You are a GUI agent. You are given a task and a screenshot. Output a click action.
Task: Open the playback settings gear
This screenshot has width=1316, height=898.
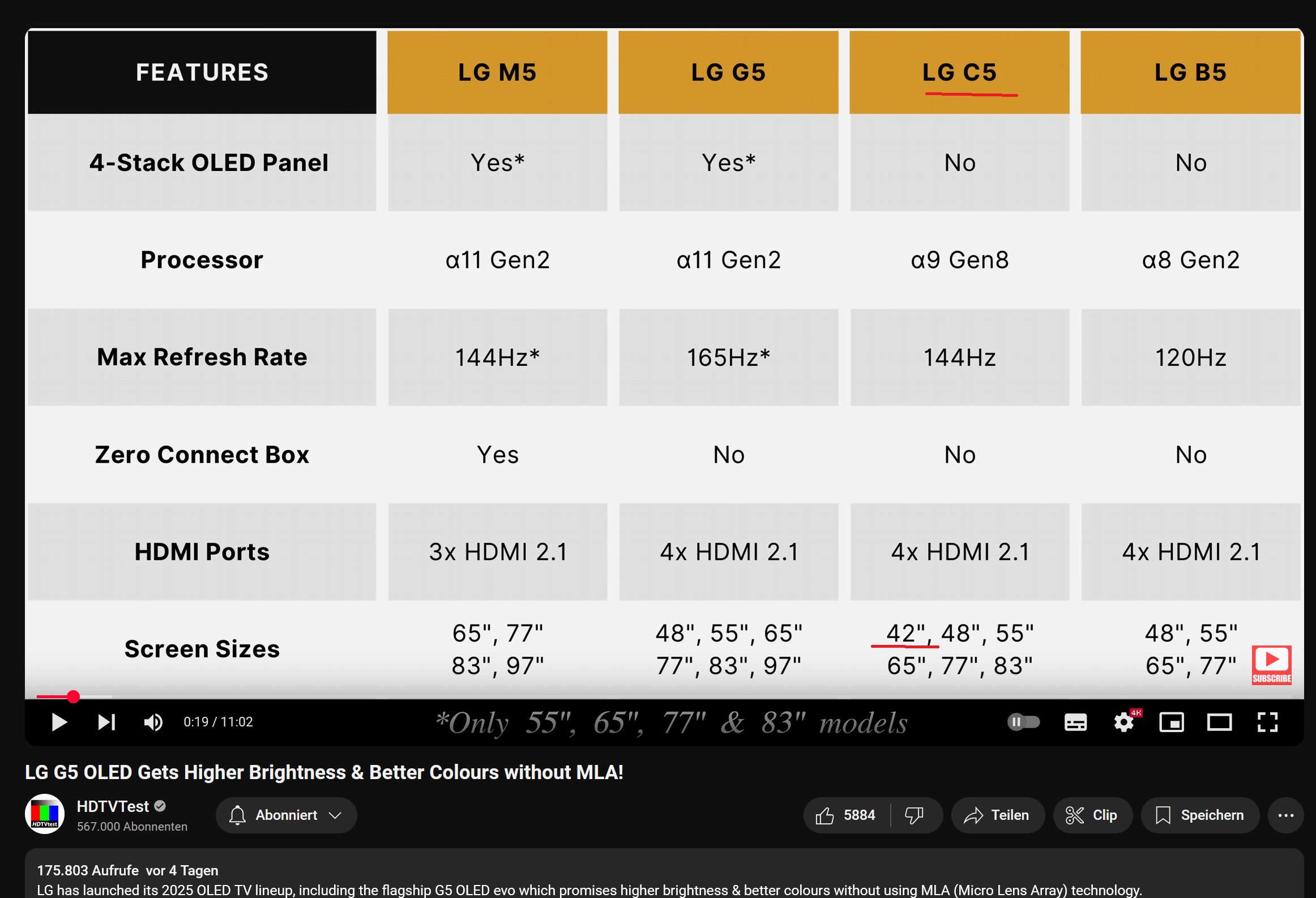click(1123, 722)
